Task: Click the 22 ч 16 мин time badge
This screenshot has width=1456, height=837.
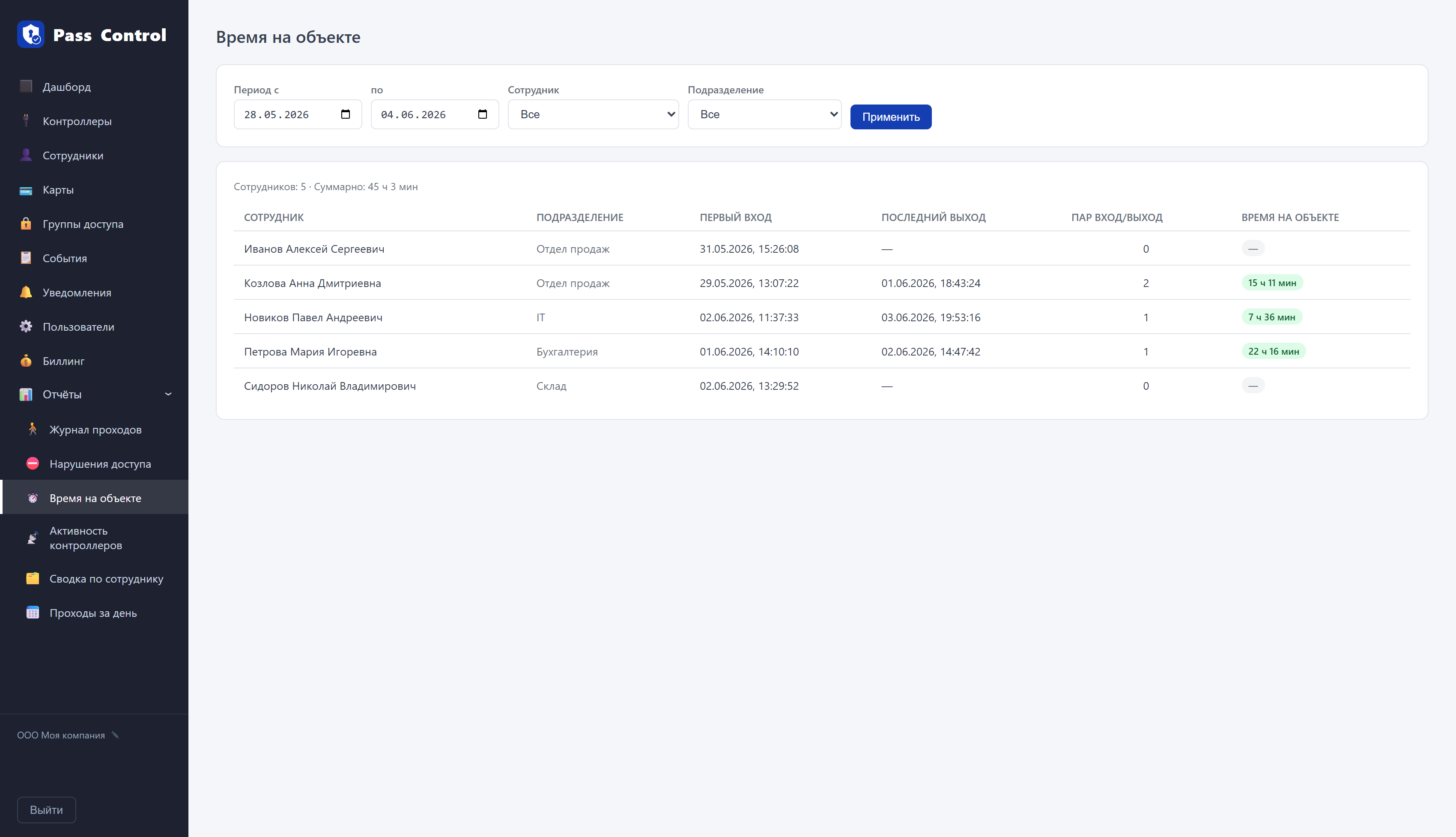Action: pos(1273,351)
